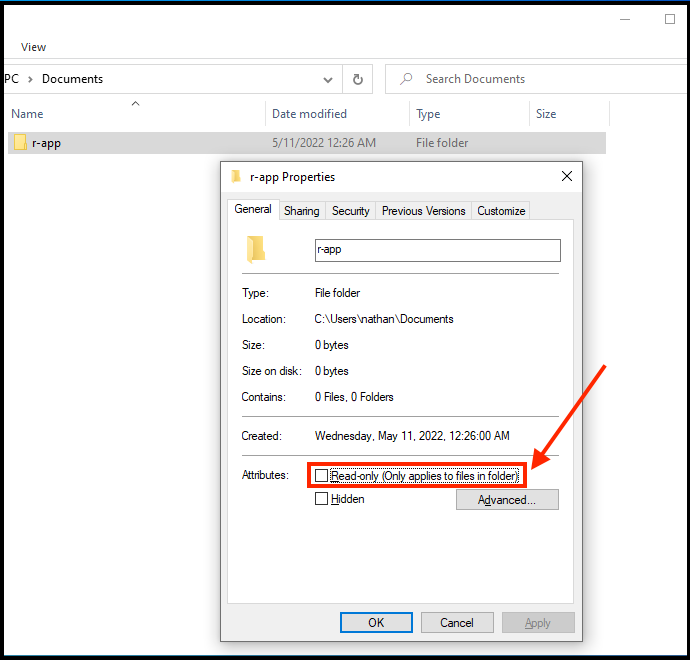The image size is (690, 660).
Task: Click the Created date Wednesday, May 11, 2022
Action: click(x=412, y=436)
